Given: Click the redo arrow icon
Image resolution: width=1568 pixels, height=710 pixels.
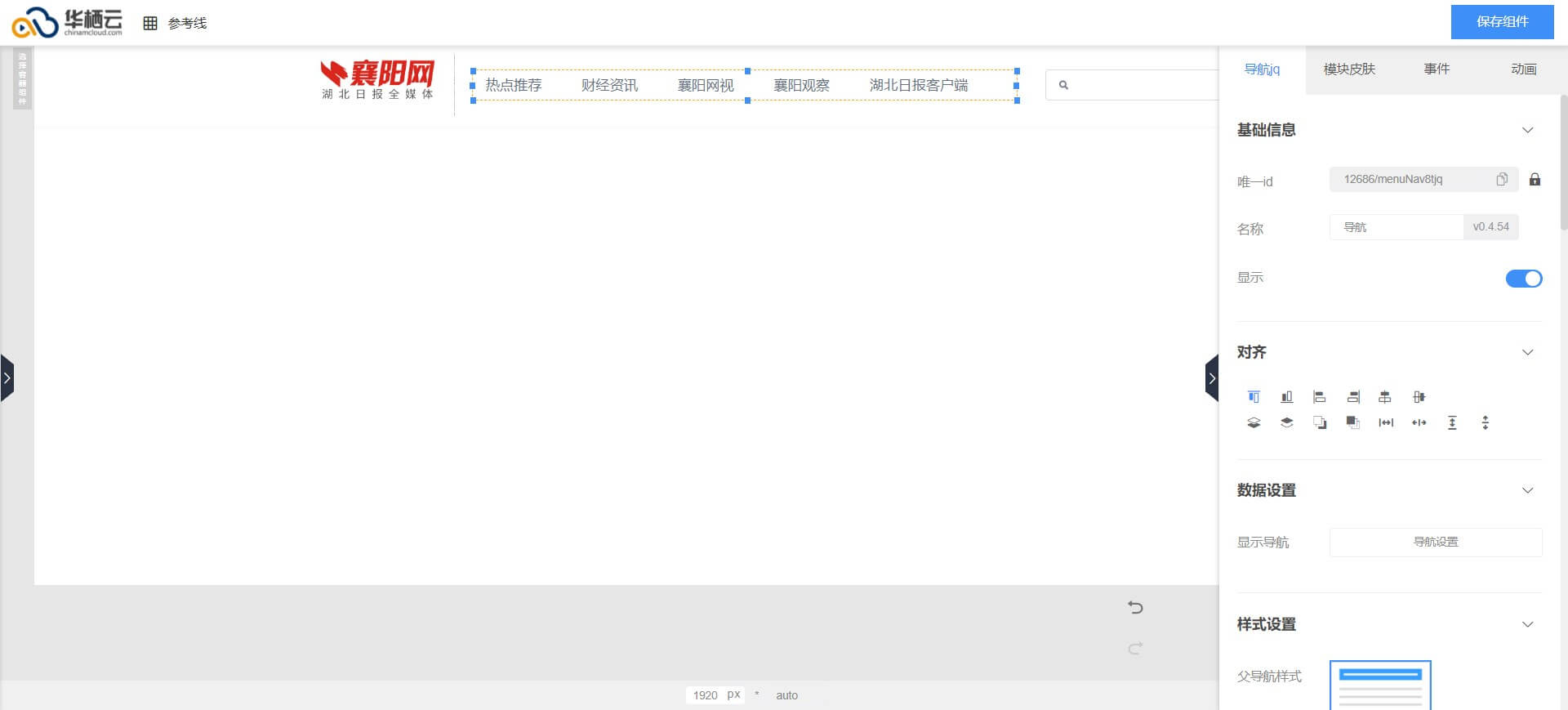Looking at the screenshot, I should (1135, 649).
